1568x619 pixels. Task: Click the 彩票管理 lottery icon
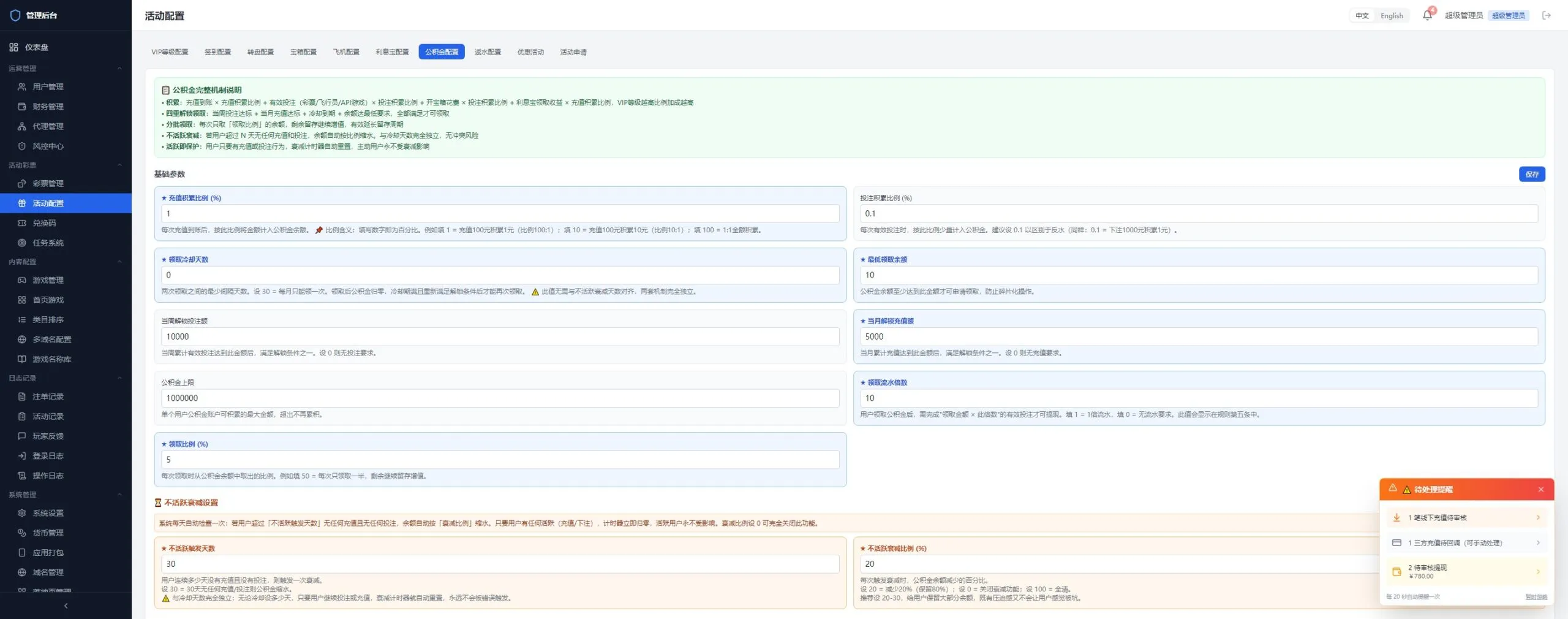pos(22,183)
